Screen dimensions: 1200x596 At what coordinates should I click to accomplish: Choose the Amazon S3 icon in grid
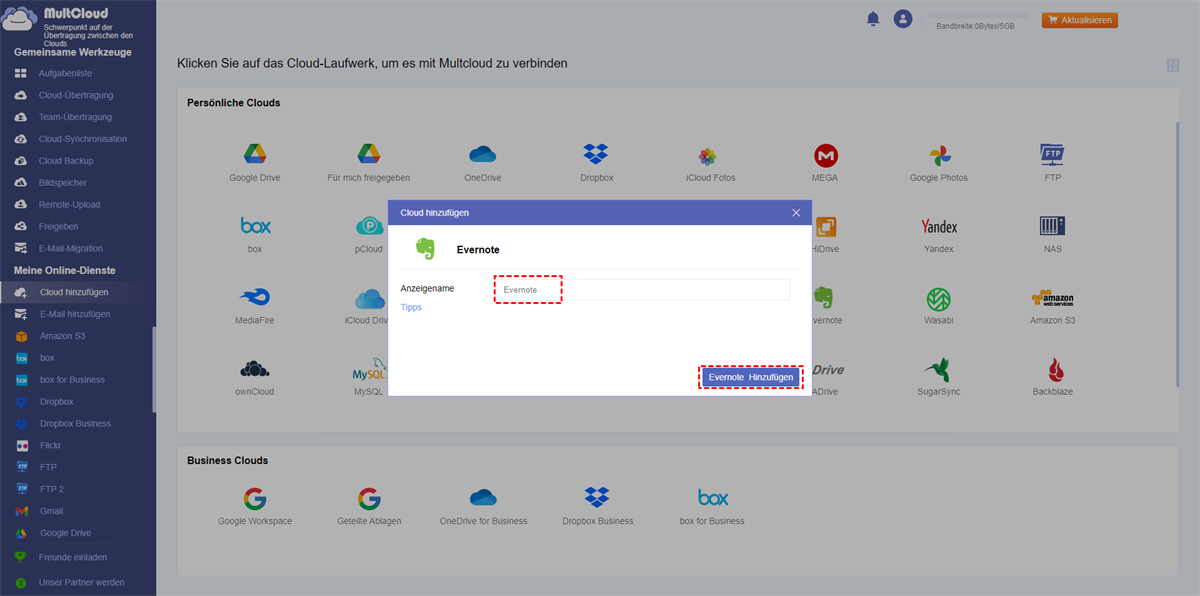[1052, 299]
